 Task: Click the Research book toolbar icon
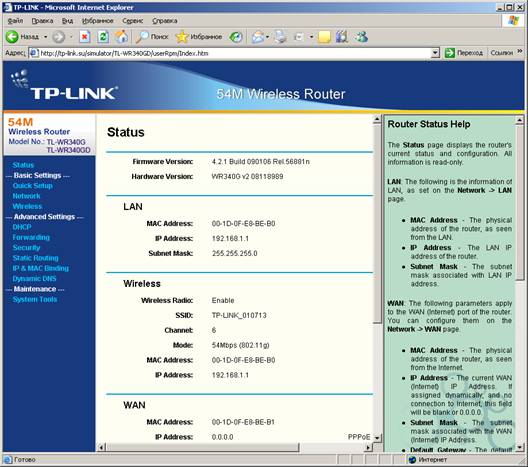[341, 37]
